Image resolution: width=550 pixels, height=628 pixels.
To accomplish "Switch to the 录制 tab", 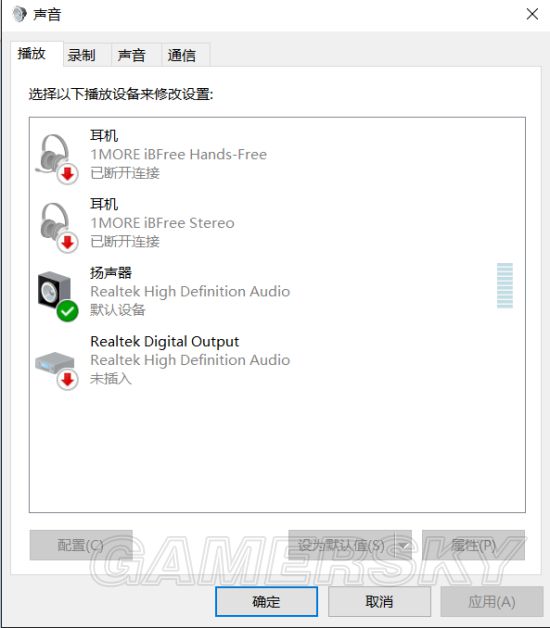I will click(82, 55).
